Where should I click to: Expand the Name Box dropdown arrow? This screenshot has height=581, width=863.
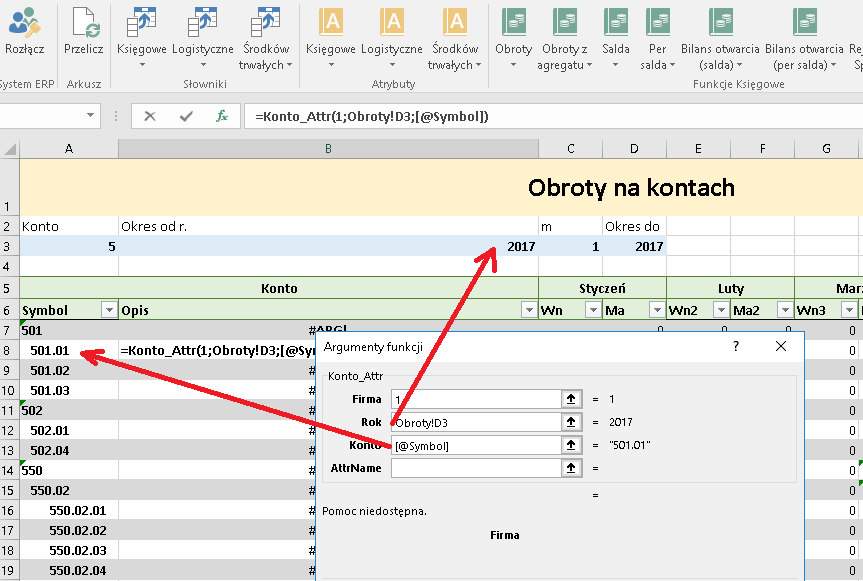click(90, 116)
